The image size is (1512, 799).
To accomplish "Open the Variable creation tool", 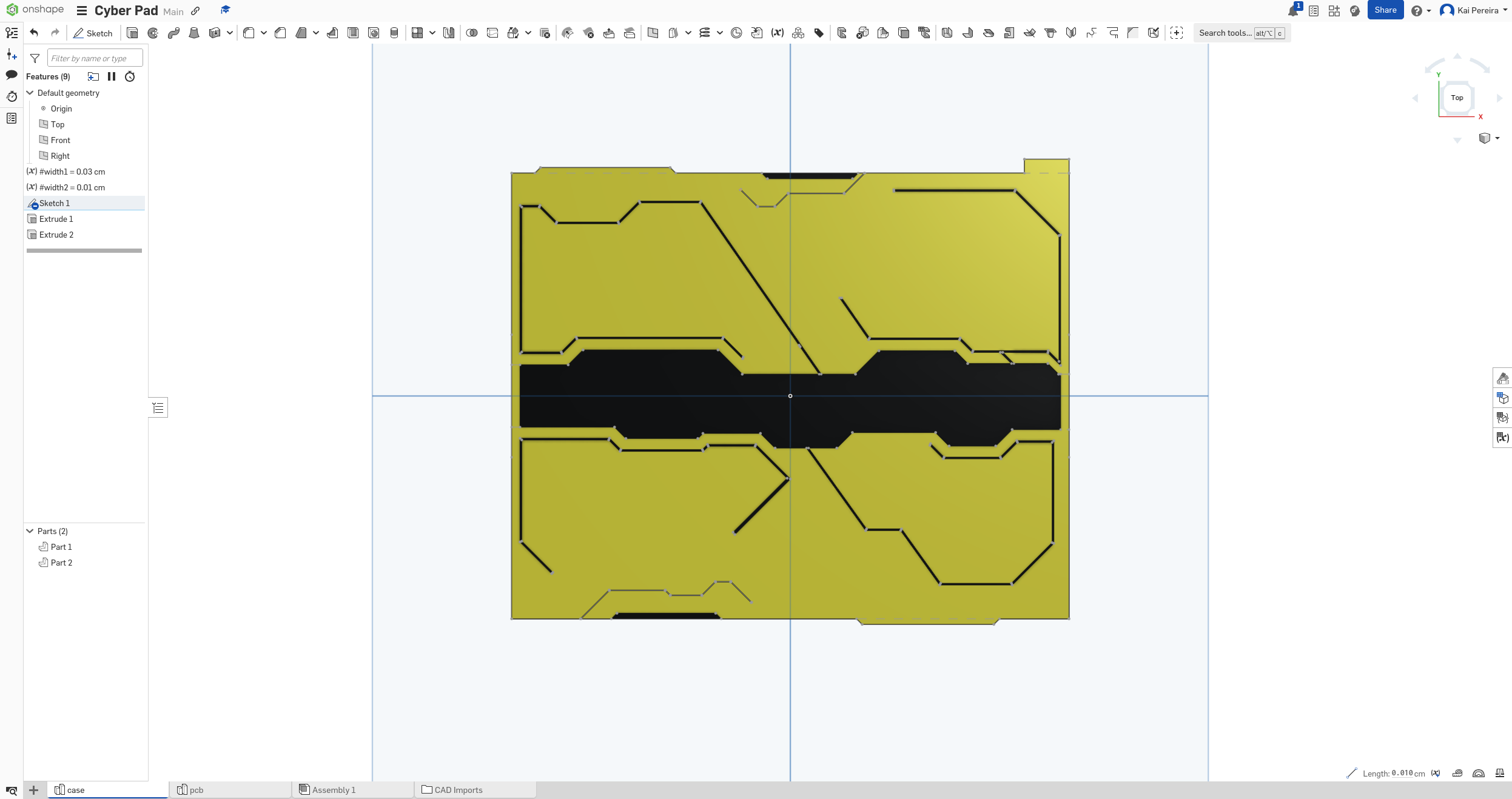I will tap(777, 32).
